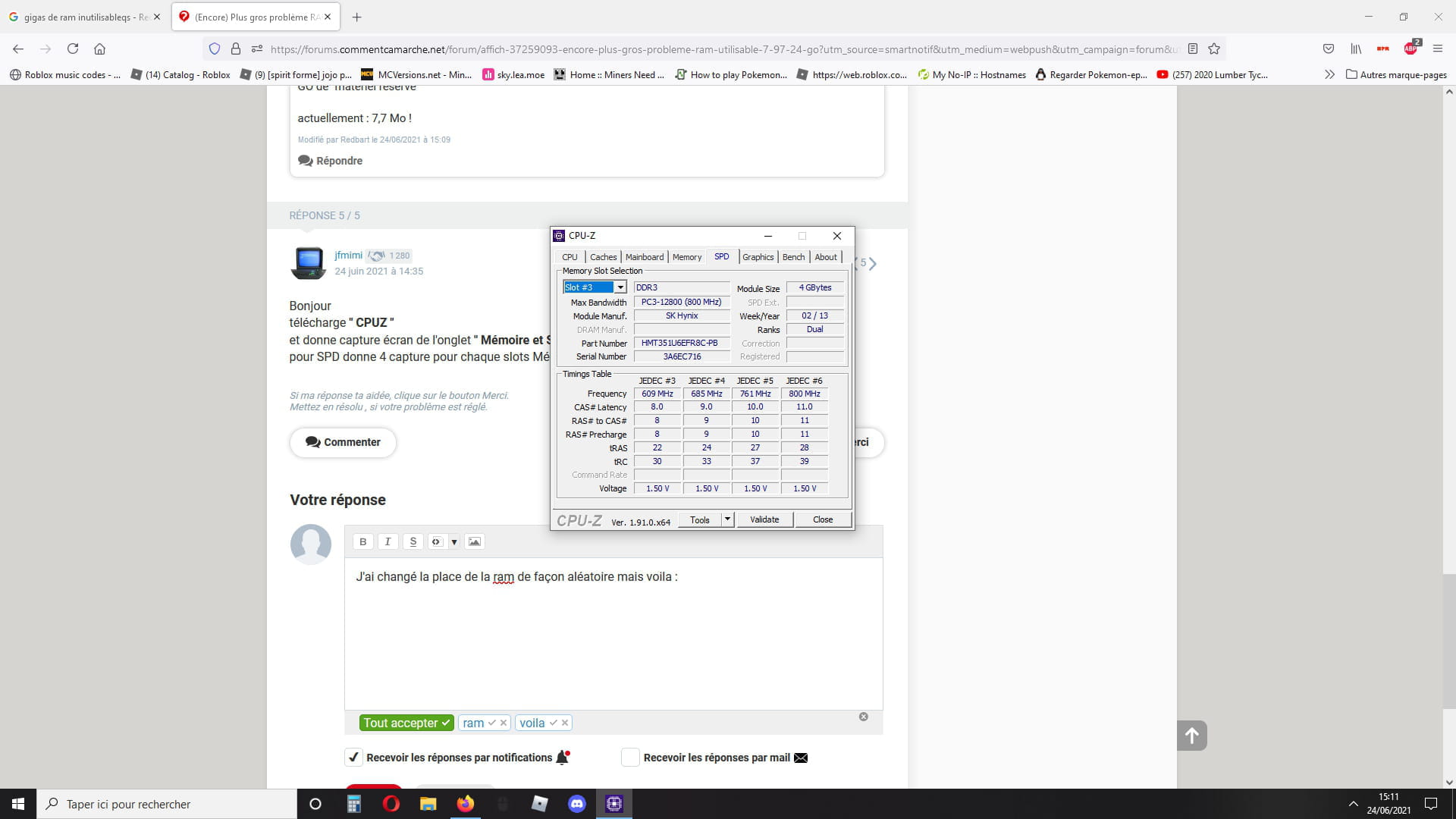The width and height of the screenshot is (1456, 819).
Task: Click the Firefox home icon
Action: click(99, 49)
